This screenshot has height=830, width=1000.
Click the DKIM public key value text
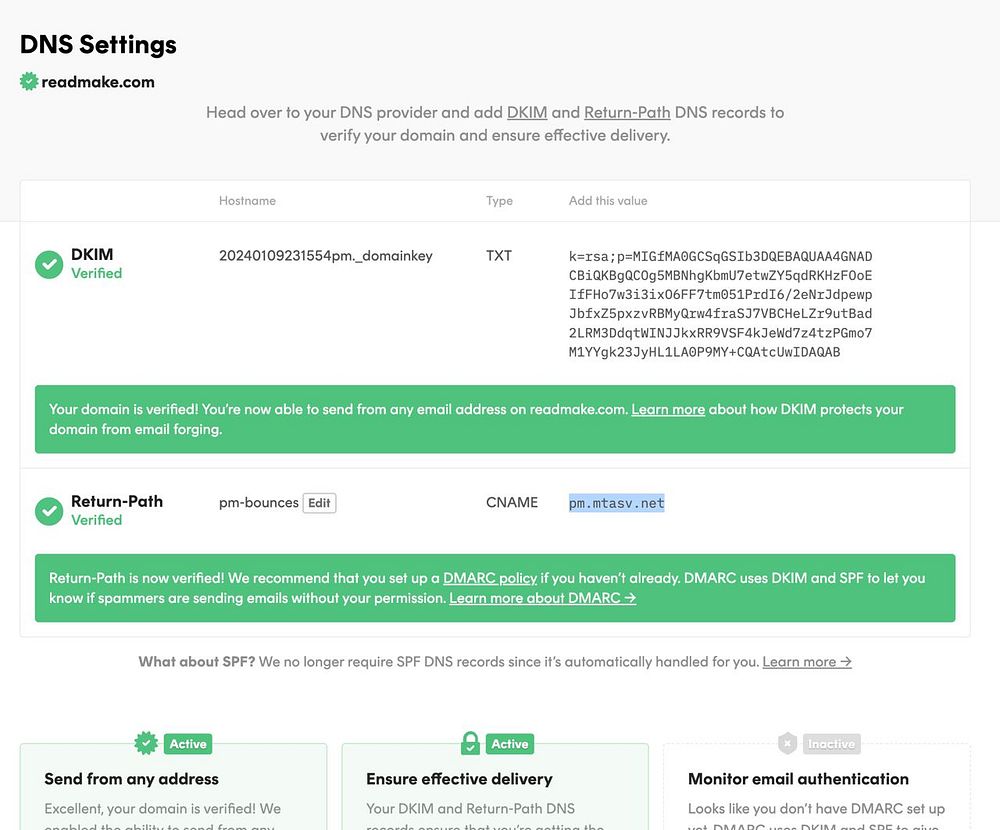pyautogui.click(x=720, y=304)
